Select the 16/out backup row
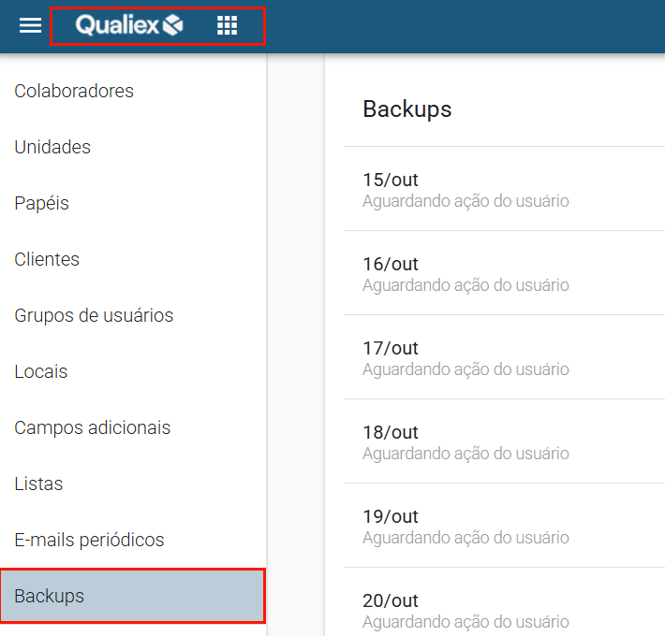Screen dimensions: 665x636 tap(500, 273)
